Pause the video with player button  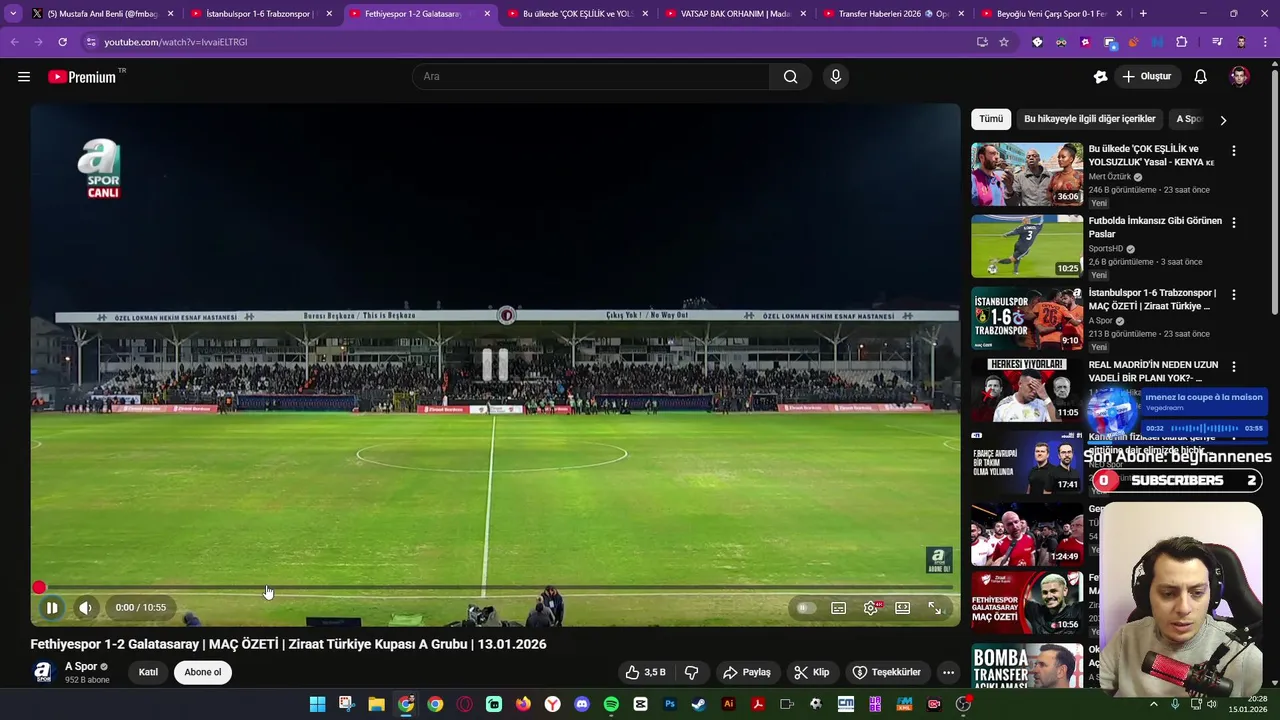tap(52, 607)
